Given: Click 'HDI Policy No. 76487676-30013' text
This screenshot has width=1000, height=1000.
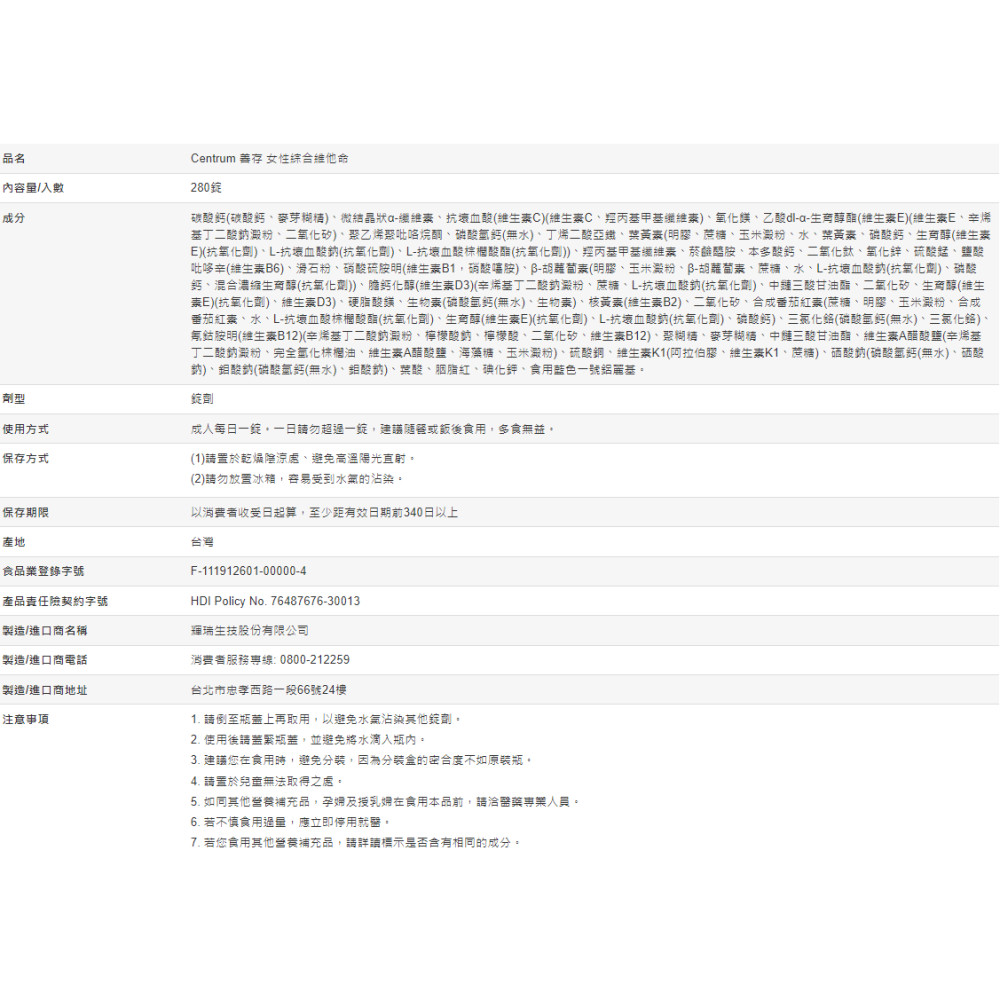Looking at the screenshot, I should point(275,601).
